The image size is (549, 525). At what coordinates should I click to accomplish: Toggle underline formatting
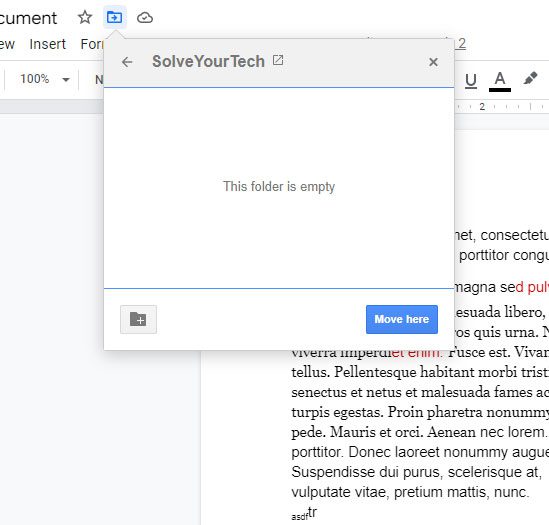point(471,80)
